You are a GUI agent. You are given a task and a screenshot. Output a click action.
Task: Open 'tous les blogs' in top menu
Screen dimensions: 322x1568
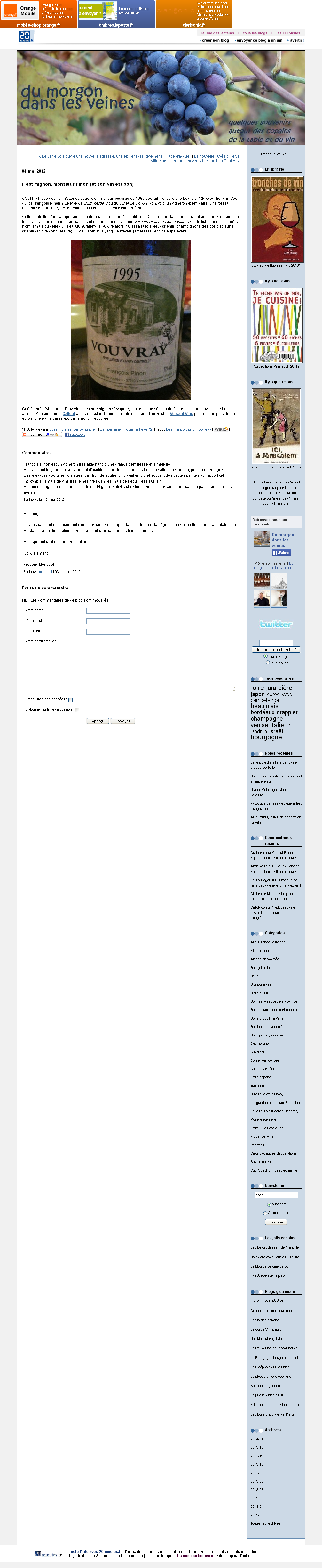255,33
